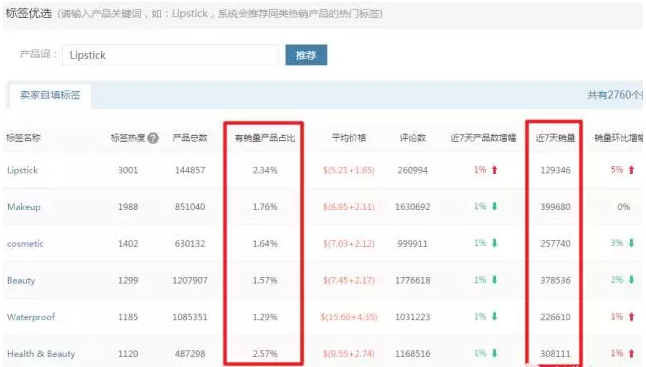The width and height of the screenshot is (646, 367).
Task: Select the 2.34% sales ratio cell
Action: coord(265,170)
